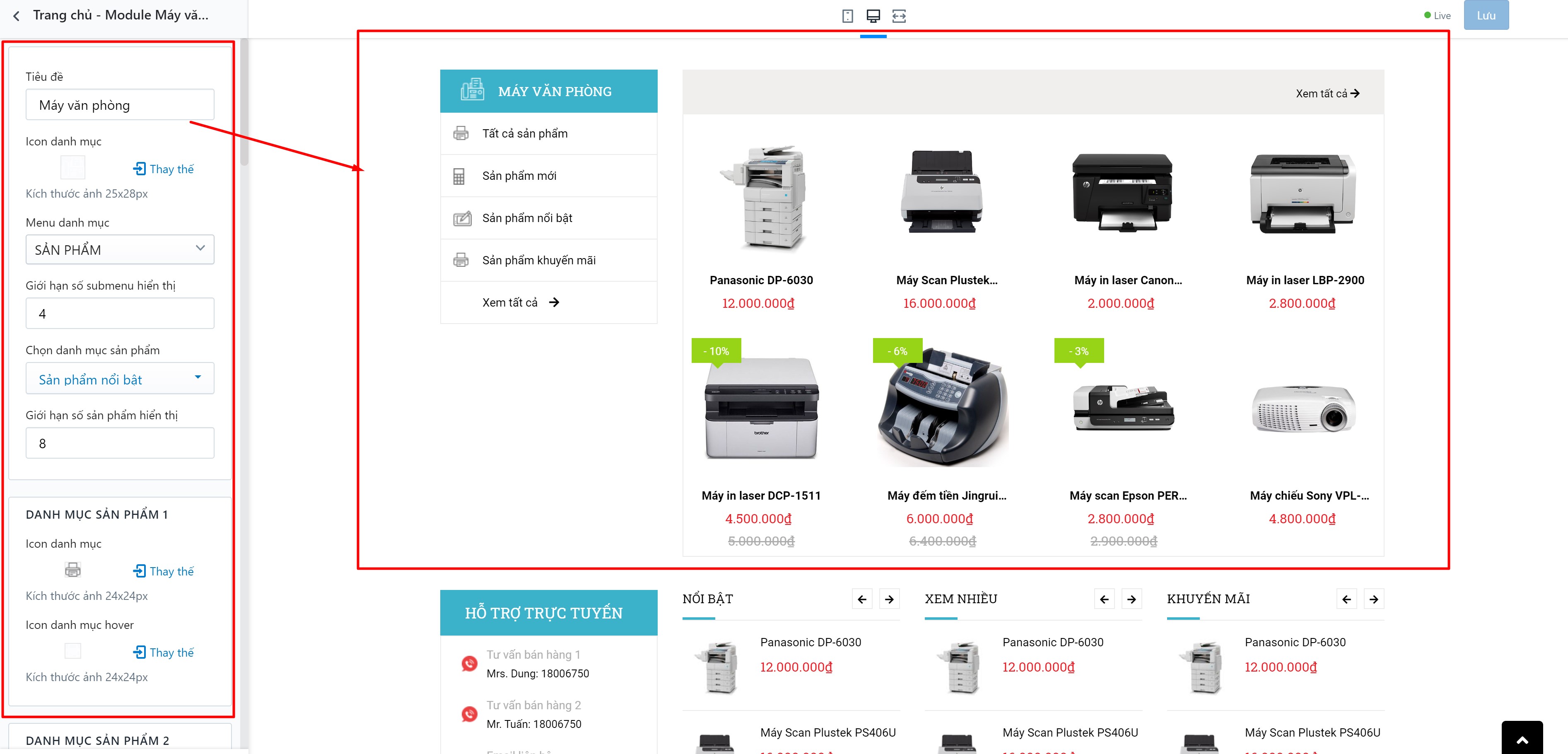Click the Lưu save button
Viewport: 1568px width, 754px height.
click(x=1486, y=15)
